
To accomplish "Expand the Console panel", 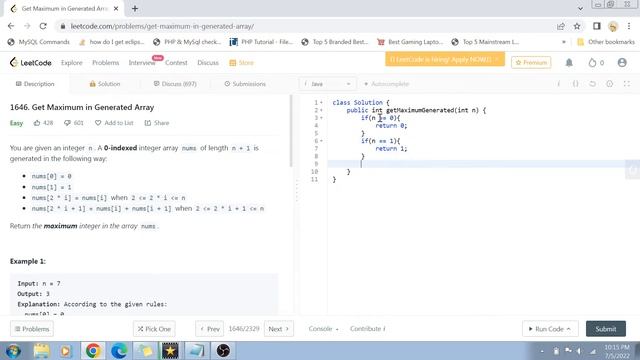I will [x=323, y=329].
